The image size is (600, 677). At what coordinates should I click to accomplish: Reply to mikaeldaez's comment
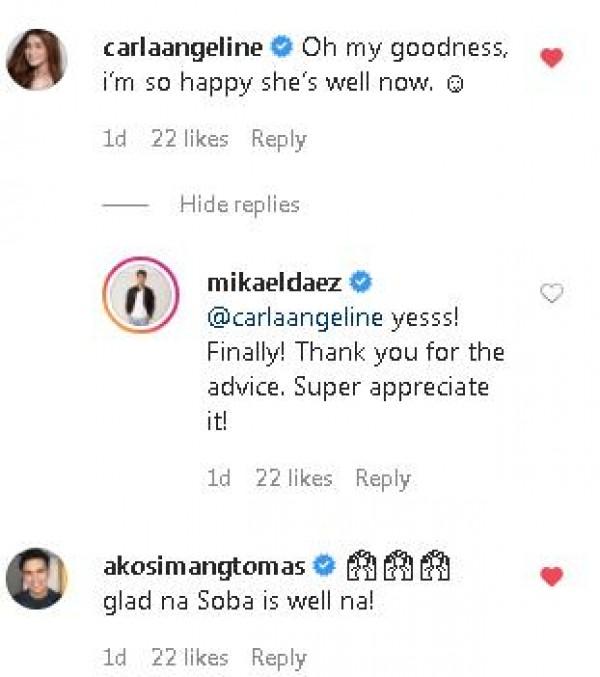382,479
